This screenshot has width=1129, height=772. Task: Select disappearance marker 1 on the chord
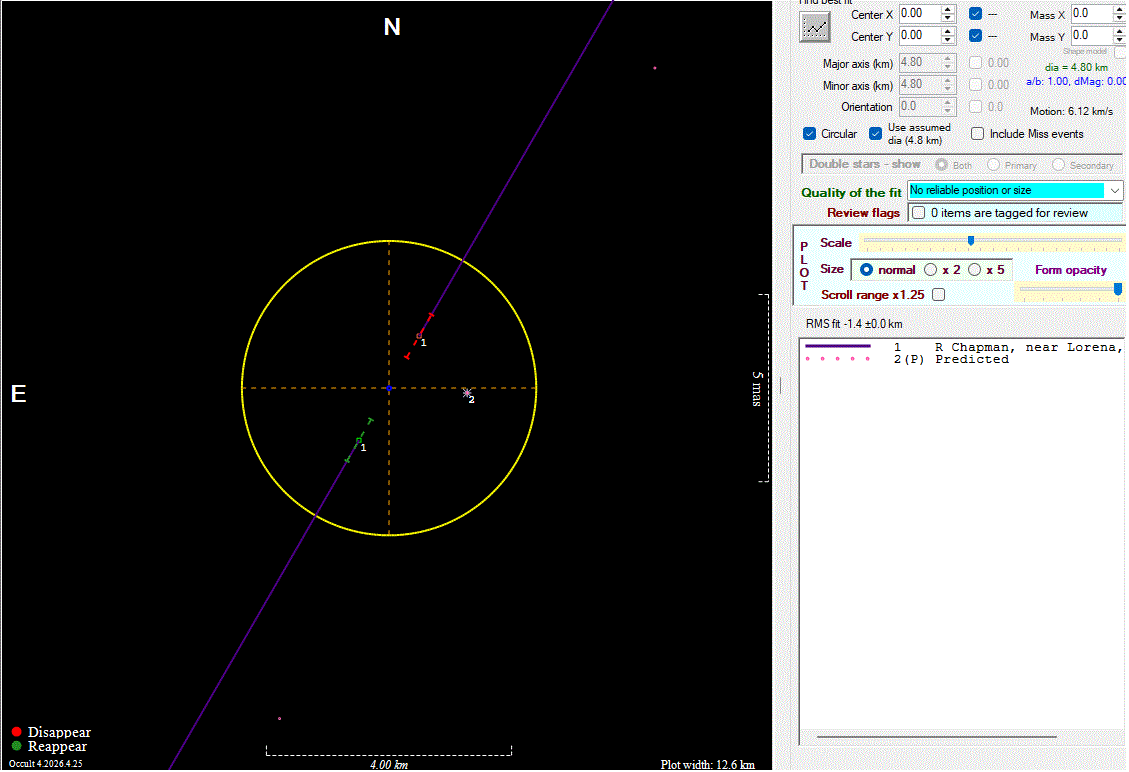point(419,336)
